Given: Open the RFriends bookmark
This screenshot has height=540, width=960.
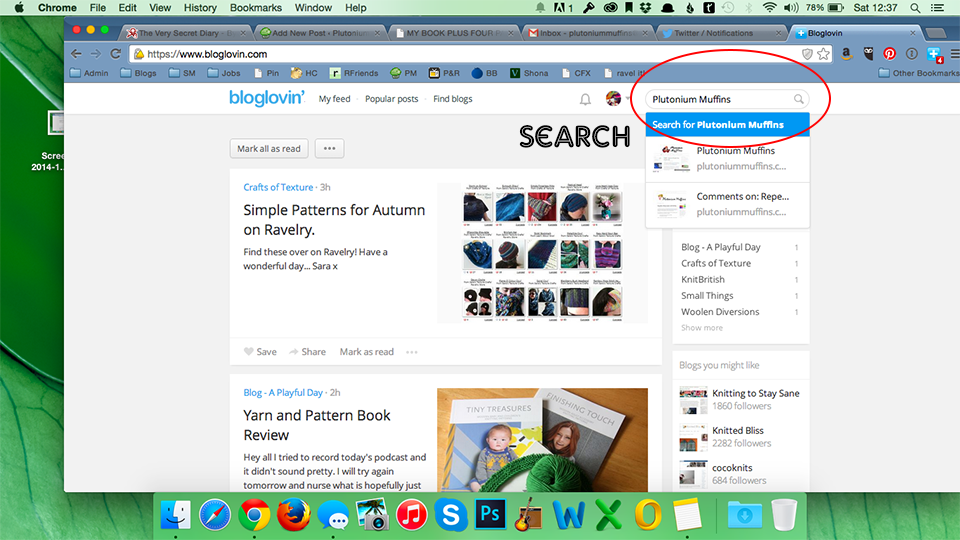Looking at the screenshot, I should (x=354, y=73).
